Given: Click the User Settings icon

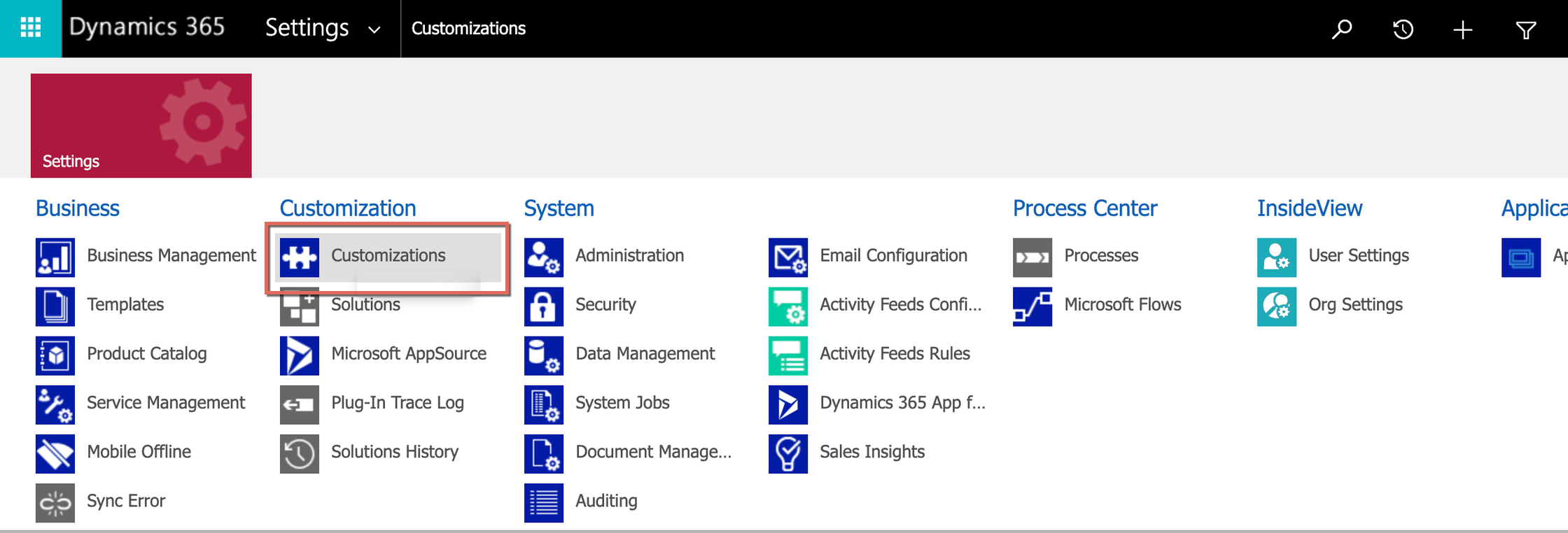Looking at the screenshot, I should [x=1277, y=257].
